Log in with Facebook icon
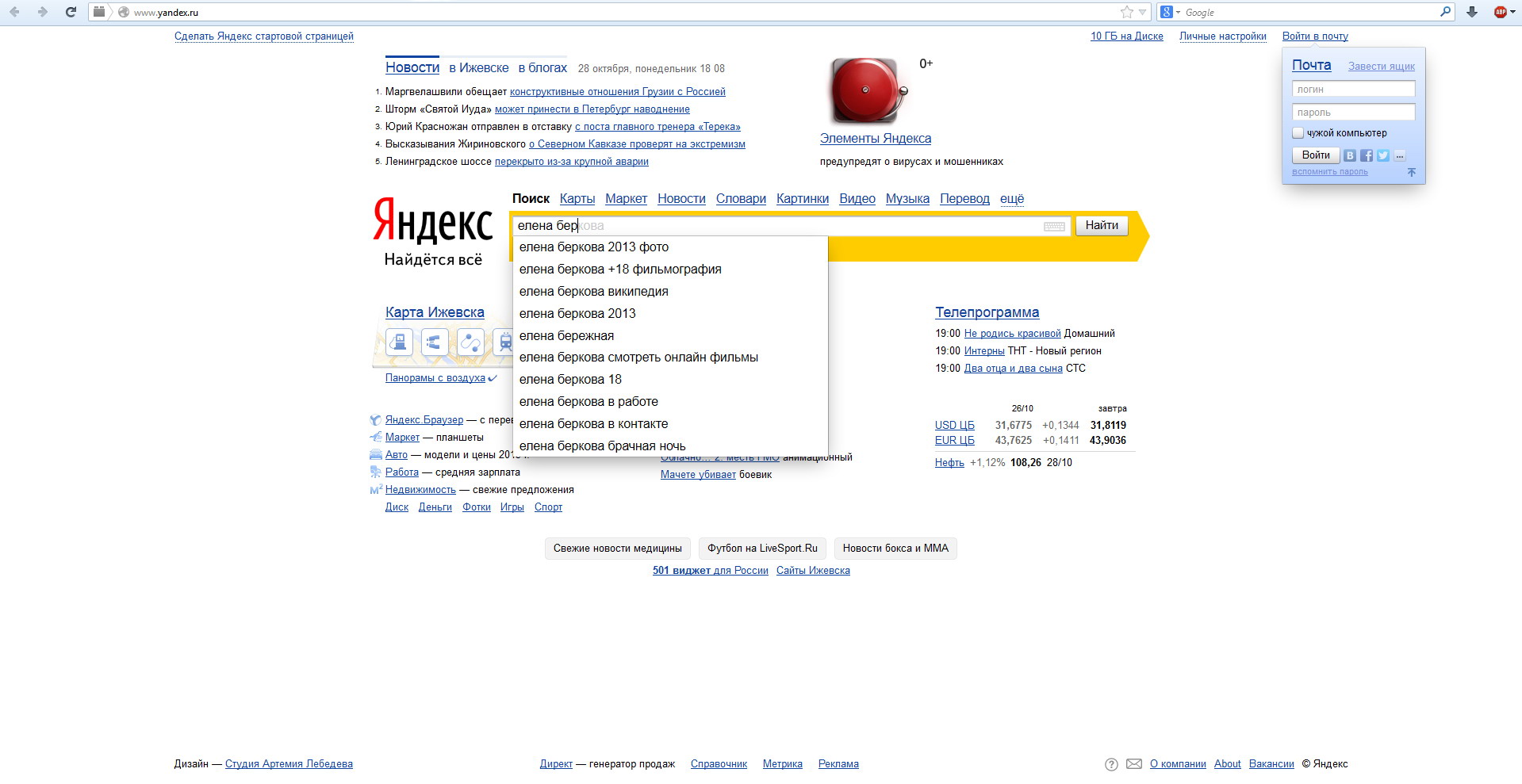This screenshot has height=784, width=1522. (x=1367, y=155)
